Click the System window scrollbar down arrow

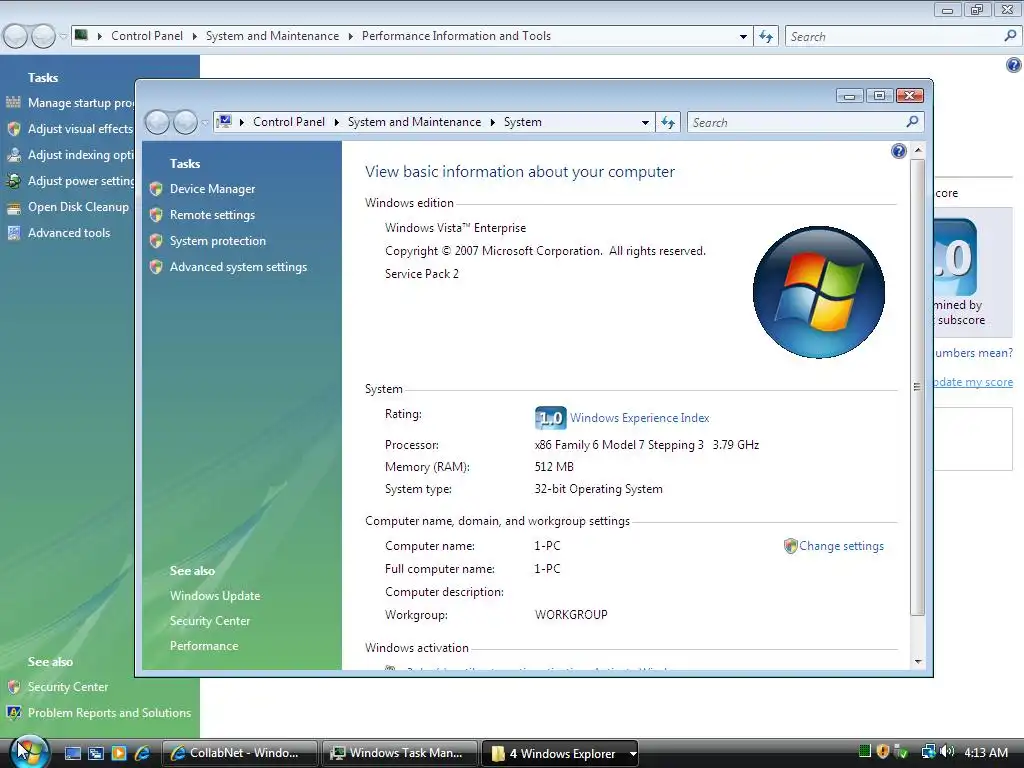click(918, 662)
